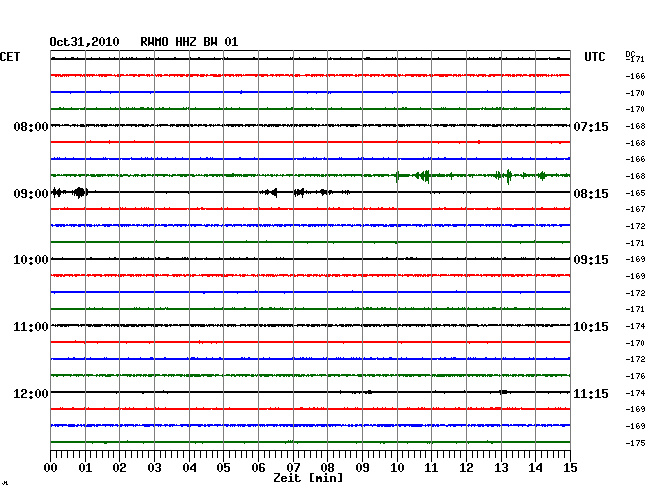Click minute tick label 15
650x494 pixels.
tap(570, 468)
